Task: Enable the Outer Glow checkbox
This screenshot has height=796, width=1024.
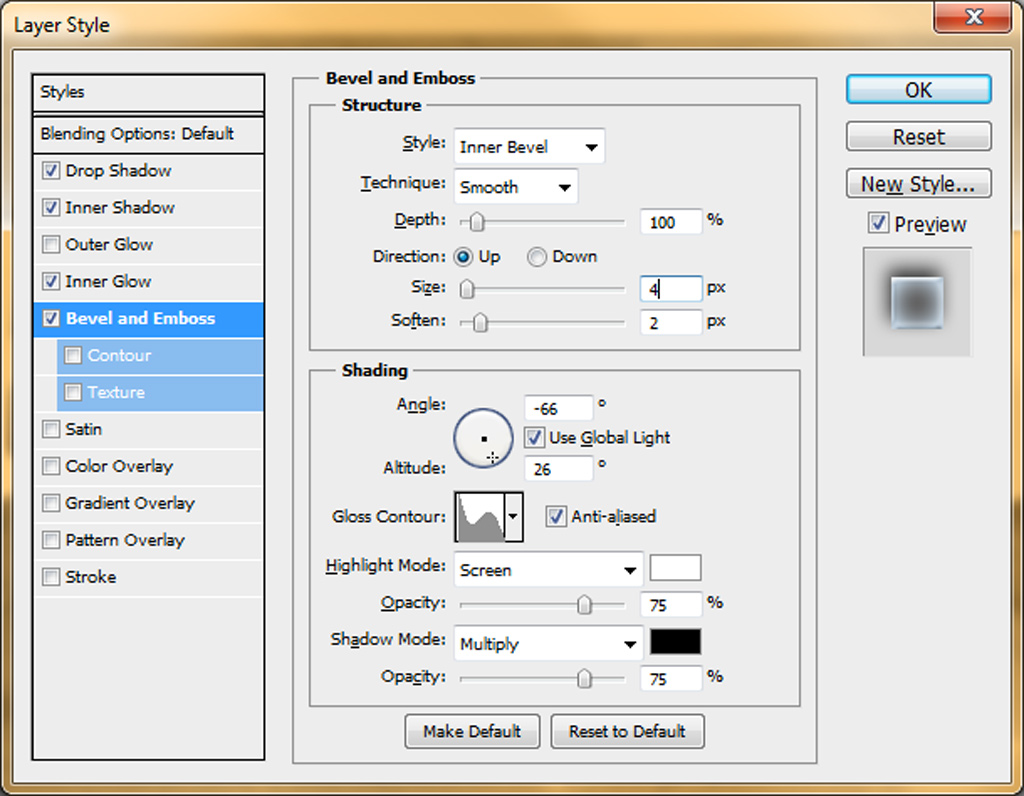Action: [51, 245]
